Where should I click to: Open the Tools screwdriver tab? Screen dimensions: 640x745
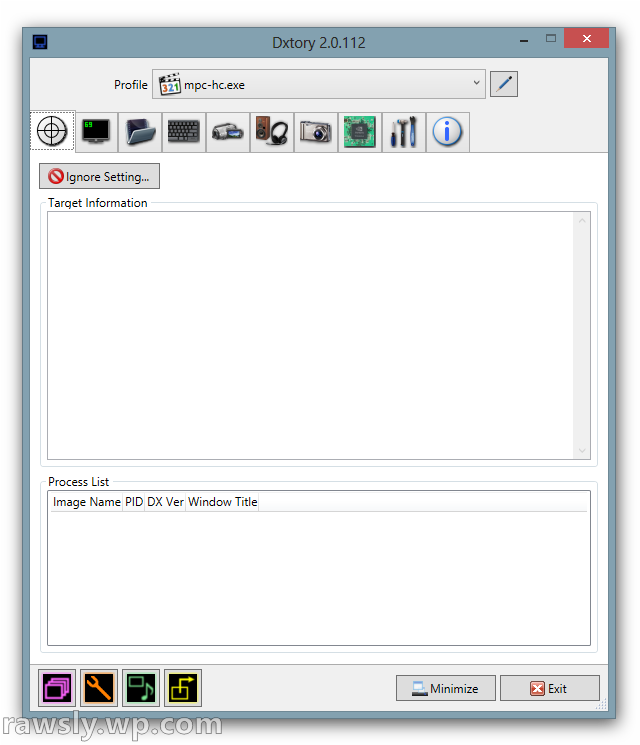click(x=403, y=132)
